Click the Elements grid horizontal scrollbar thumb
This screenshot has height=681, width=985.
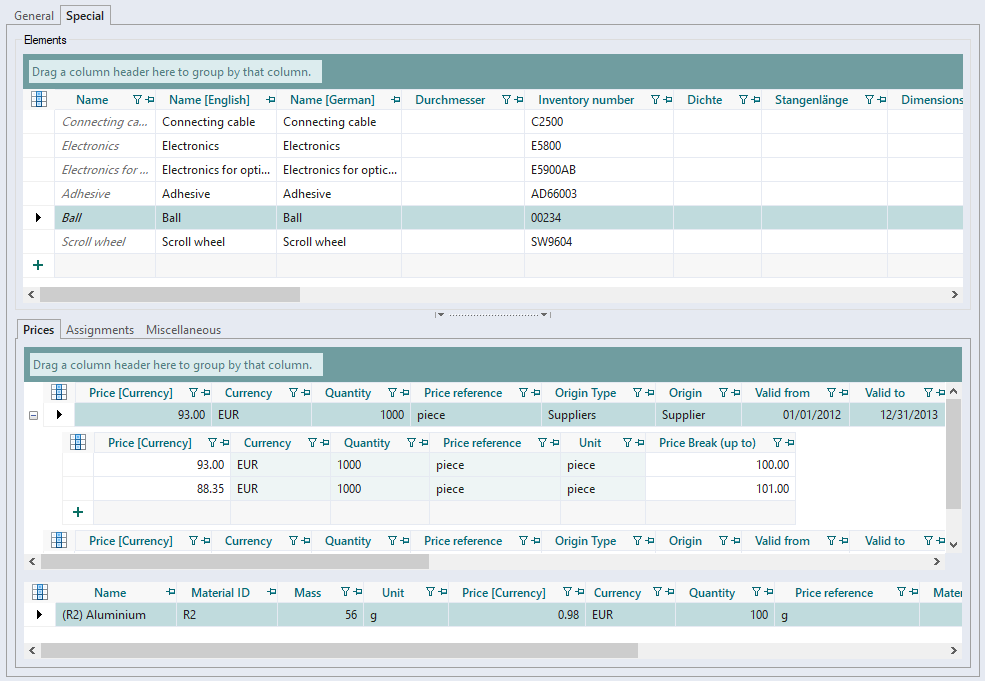pyautogui.click(x=169, y=295)
